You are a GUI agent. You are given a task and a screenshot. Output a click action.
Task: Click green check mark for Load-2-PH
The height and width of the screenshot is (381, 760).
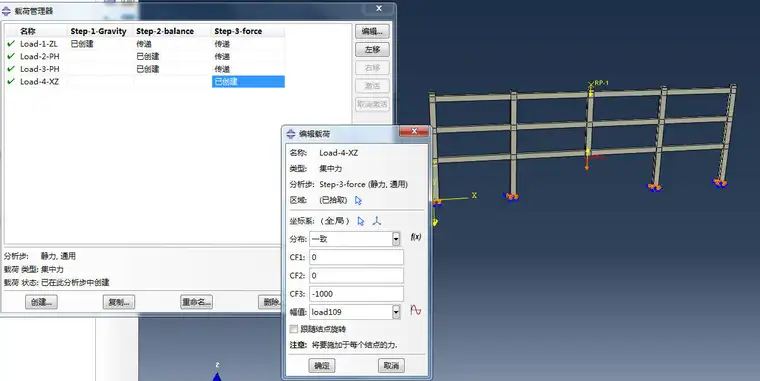pos(11,56)
